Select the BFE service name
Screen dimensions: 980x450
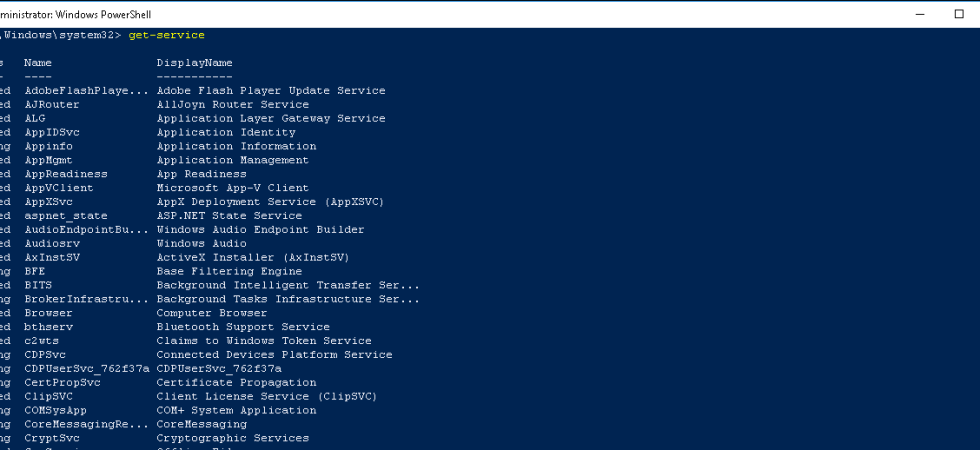click(x=34, y=271)
